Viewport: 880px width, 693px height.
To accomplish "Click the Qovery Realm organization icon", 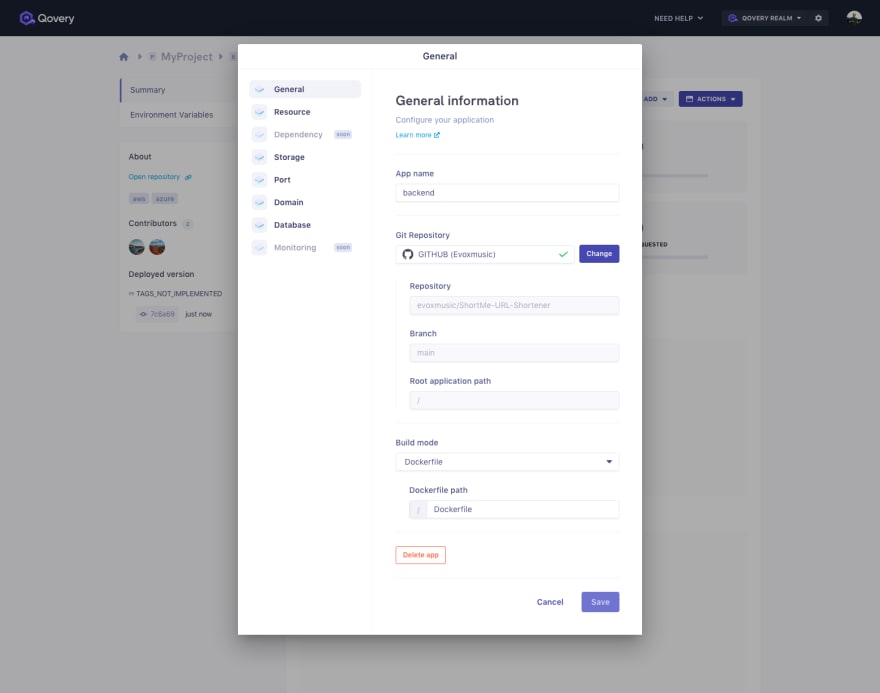I will [732, 18].
